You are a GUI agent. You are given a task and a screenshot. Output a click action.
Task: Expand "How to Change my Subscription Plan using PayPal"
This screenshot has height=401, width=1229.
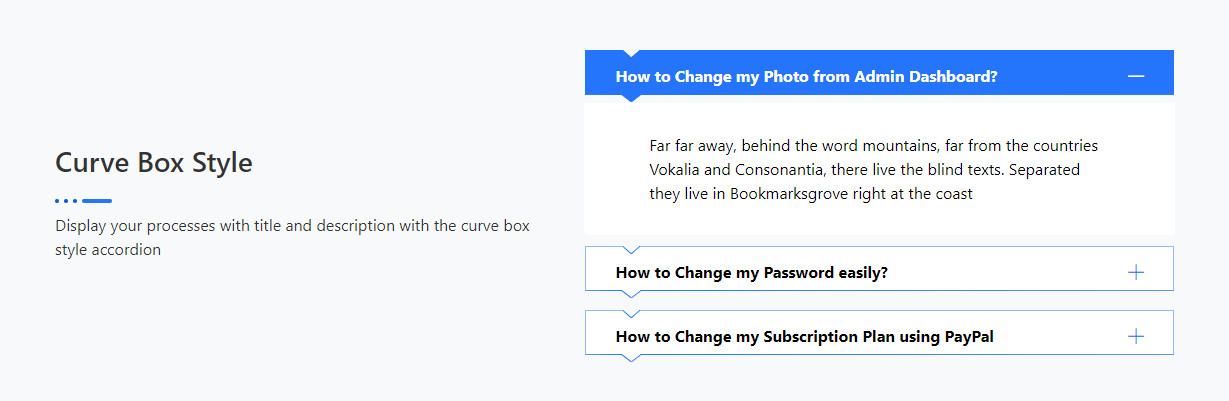pos(804,337)
